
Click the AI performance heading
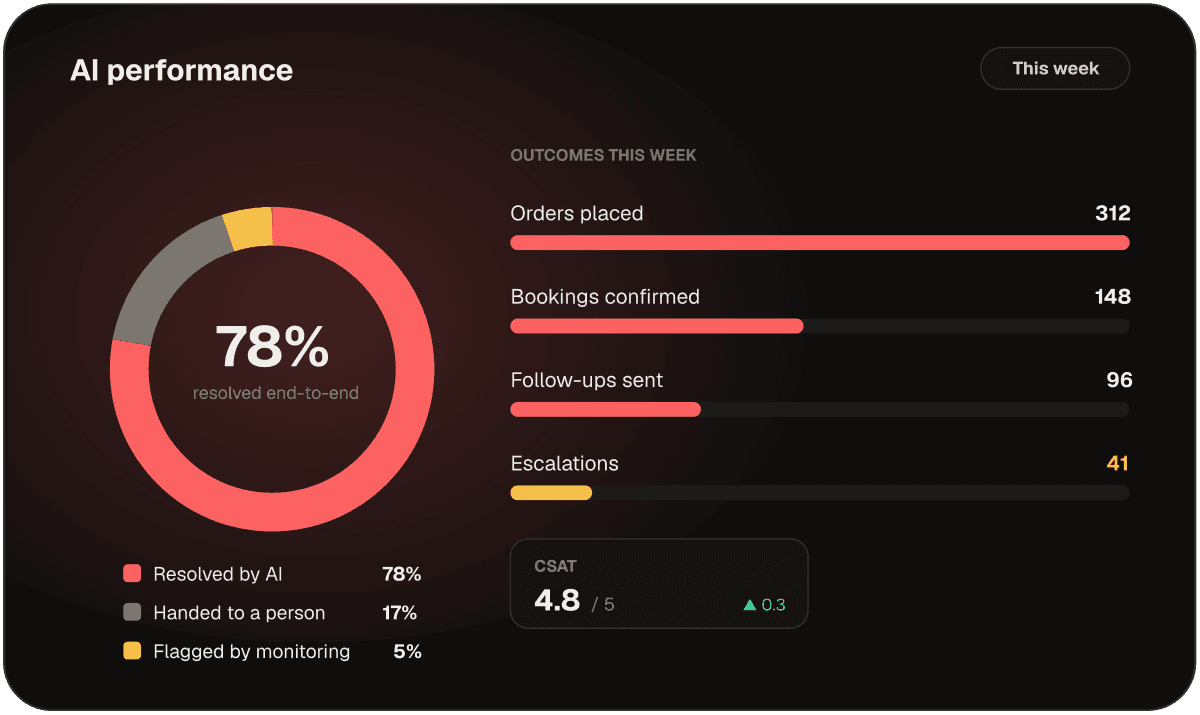182,70
